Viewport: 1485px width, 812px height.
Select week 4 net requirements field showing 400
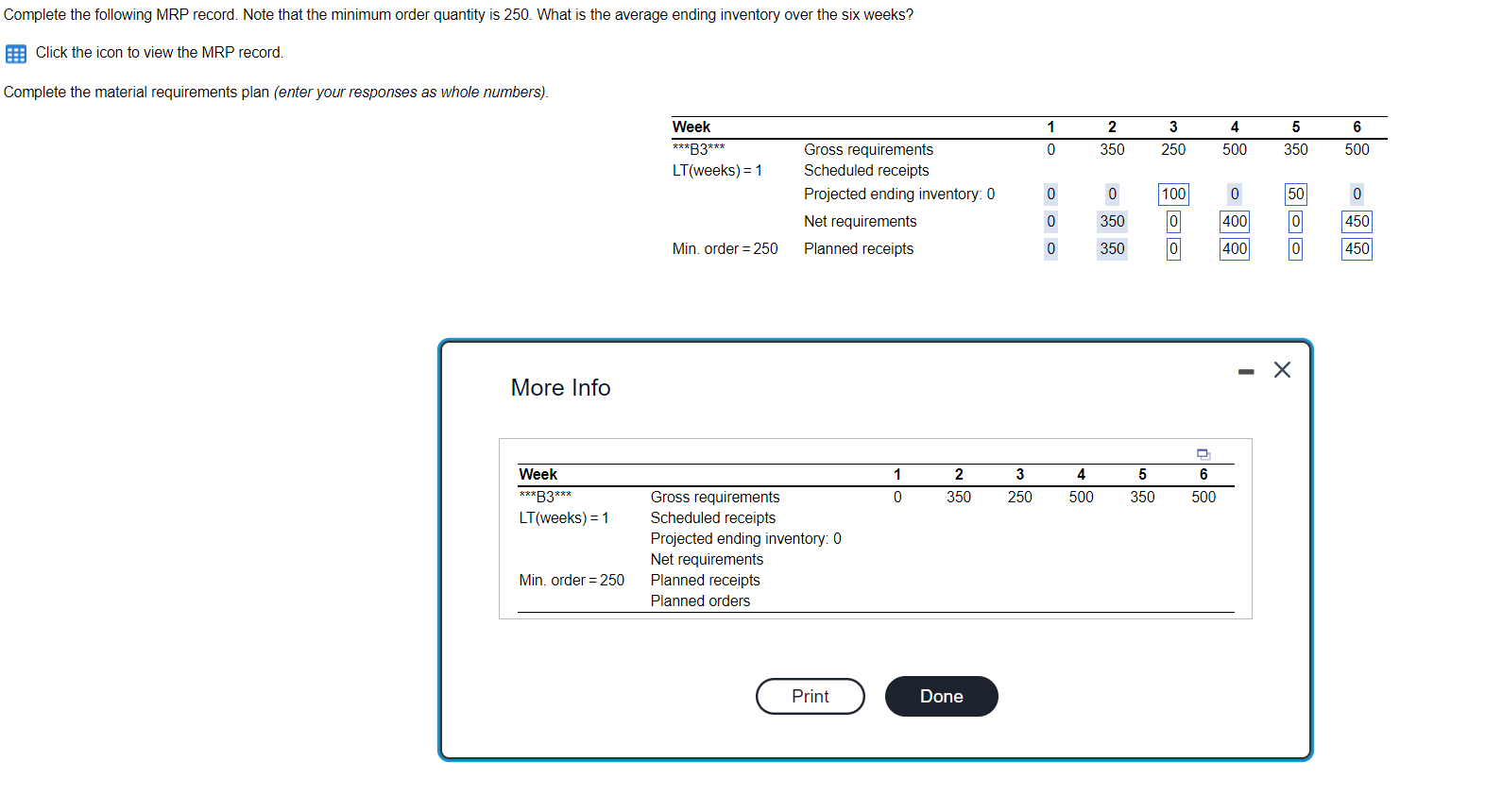1235,222
